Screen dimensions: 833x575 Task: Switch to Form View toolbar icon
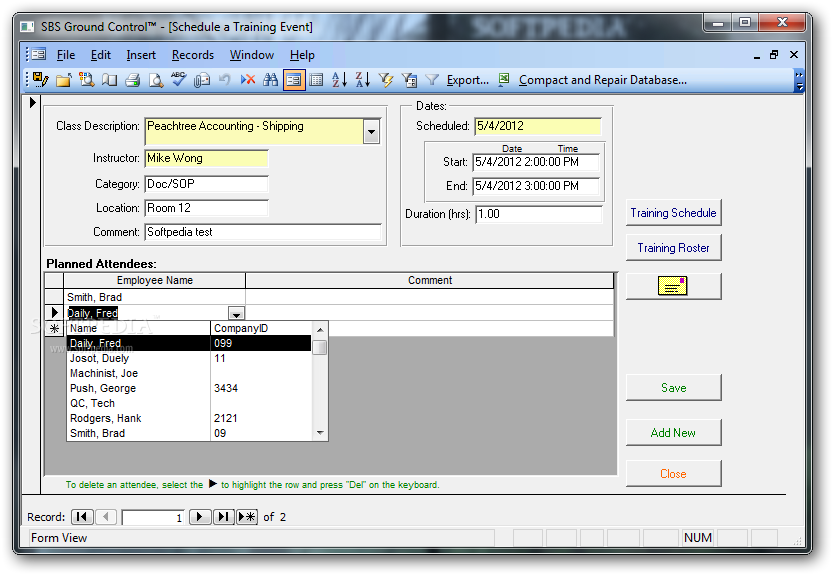294,80
